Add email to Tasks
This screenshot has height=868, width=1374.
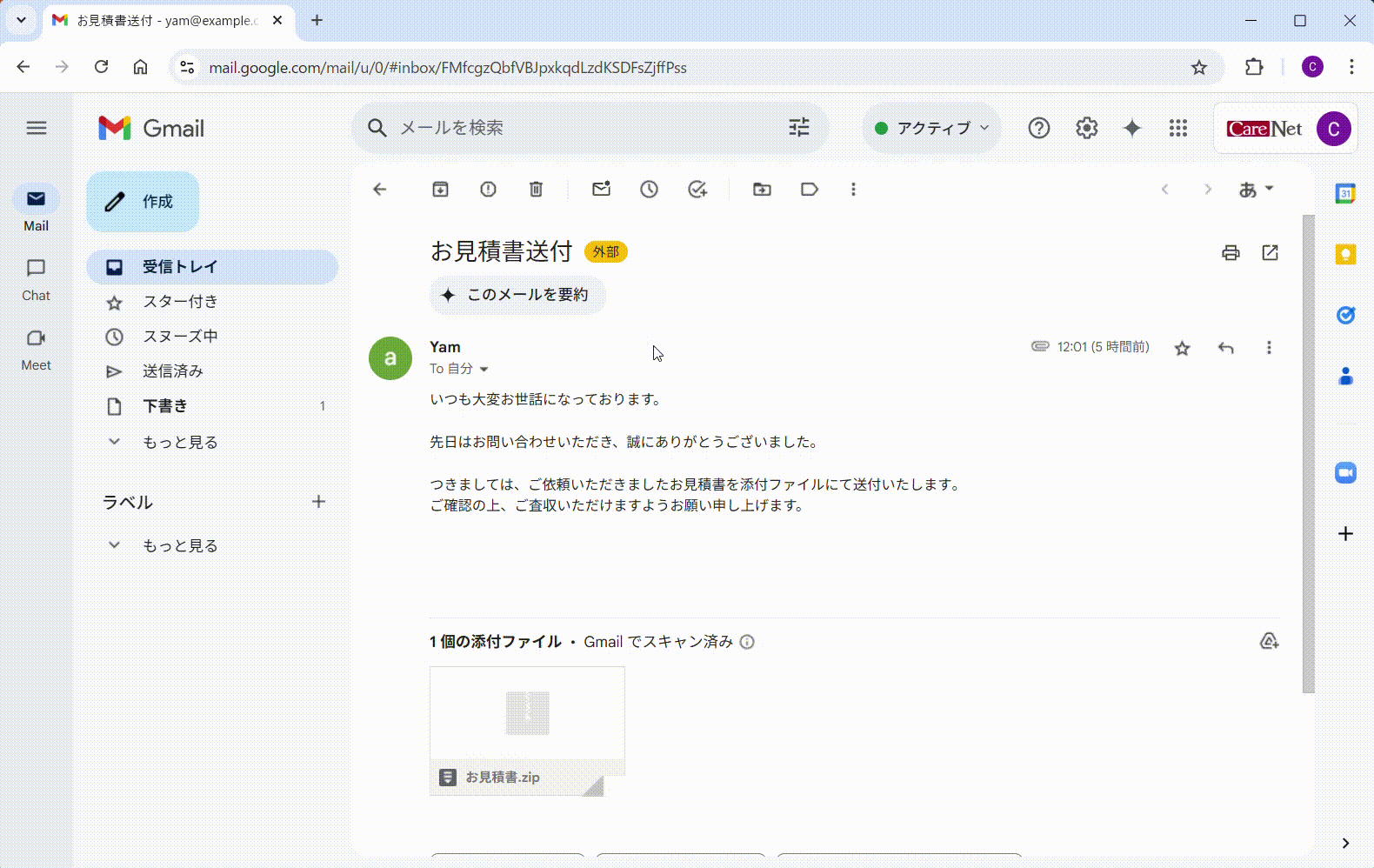[x=697, y=190]
